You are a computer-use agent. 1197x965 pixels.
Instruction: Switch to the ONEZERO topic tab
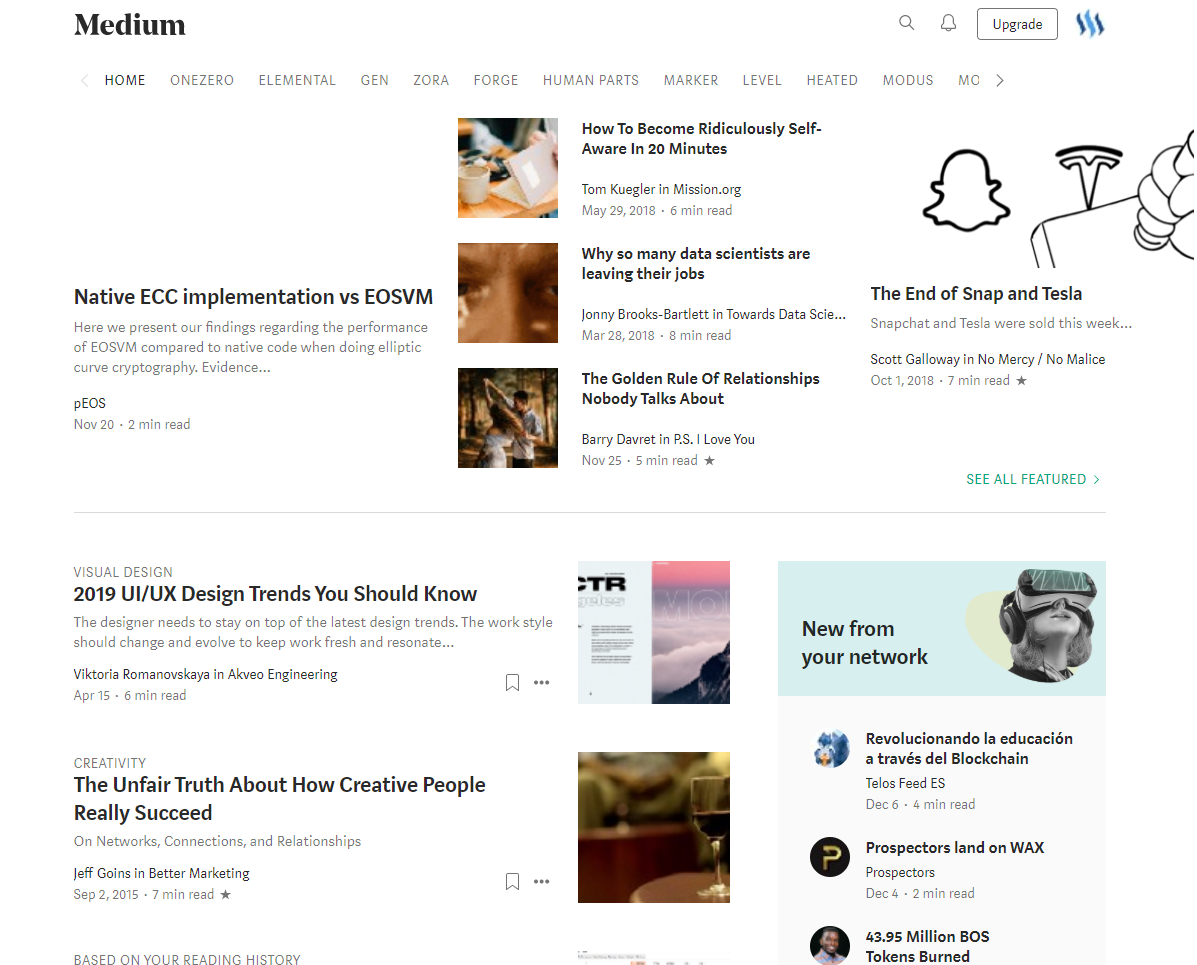(x=202, y=80)
